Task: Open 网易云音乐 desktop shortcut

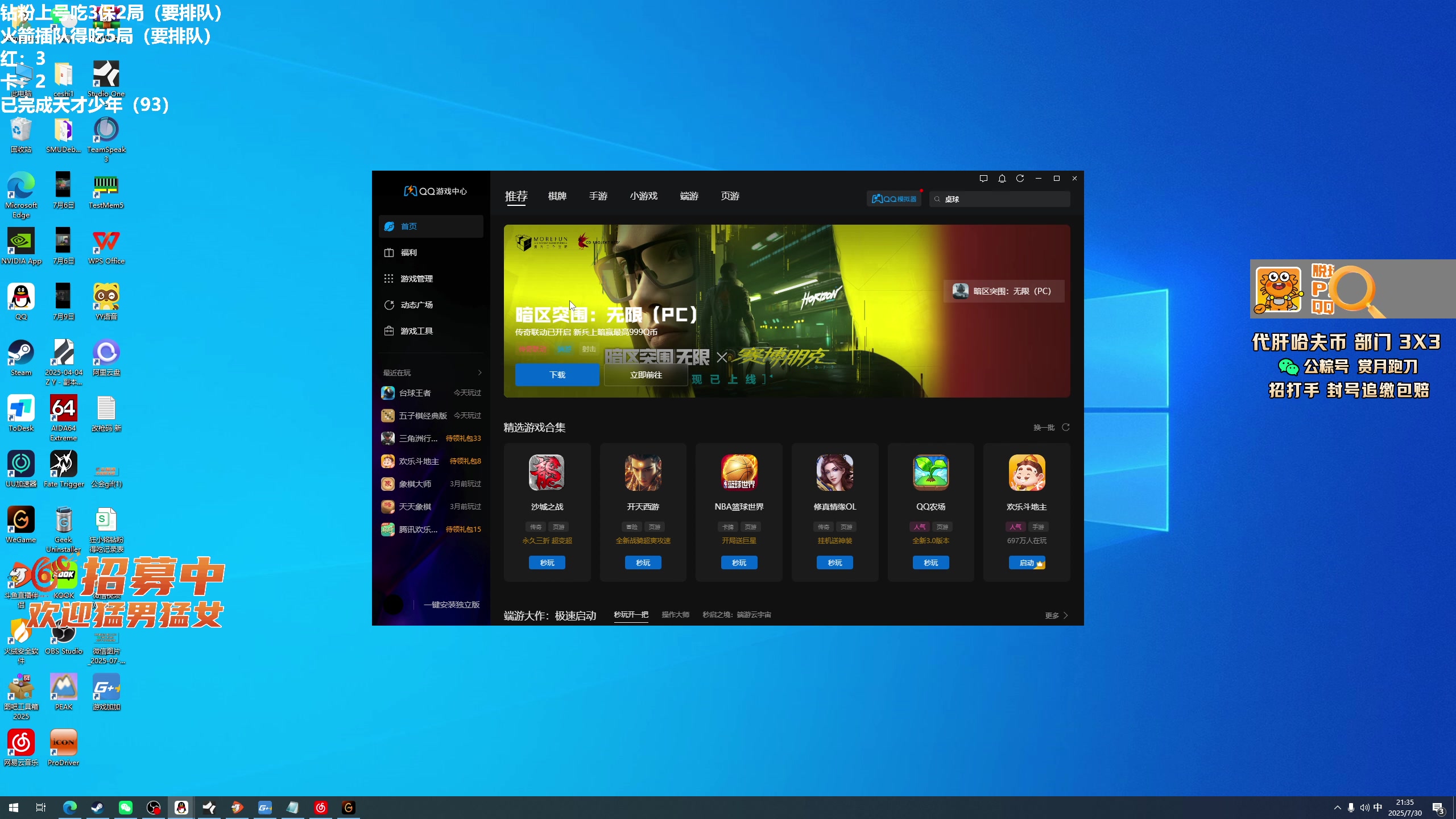Action: point(21,748)
